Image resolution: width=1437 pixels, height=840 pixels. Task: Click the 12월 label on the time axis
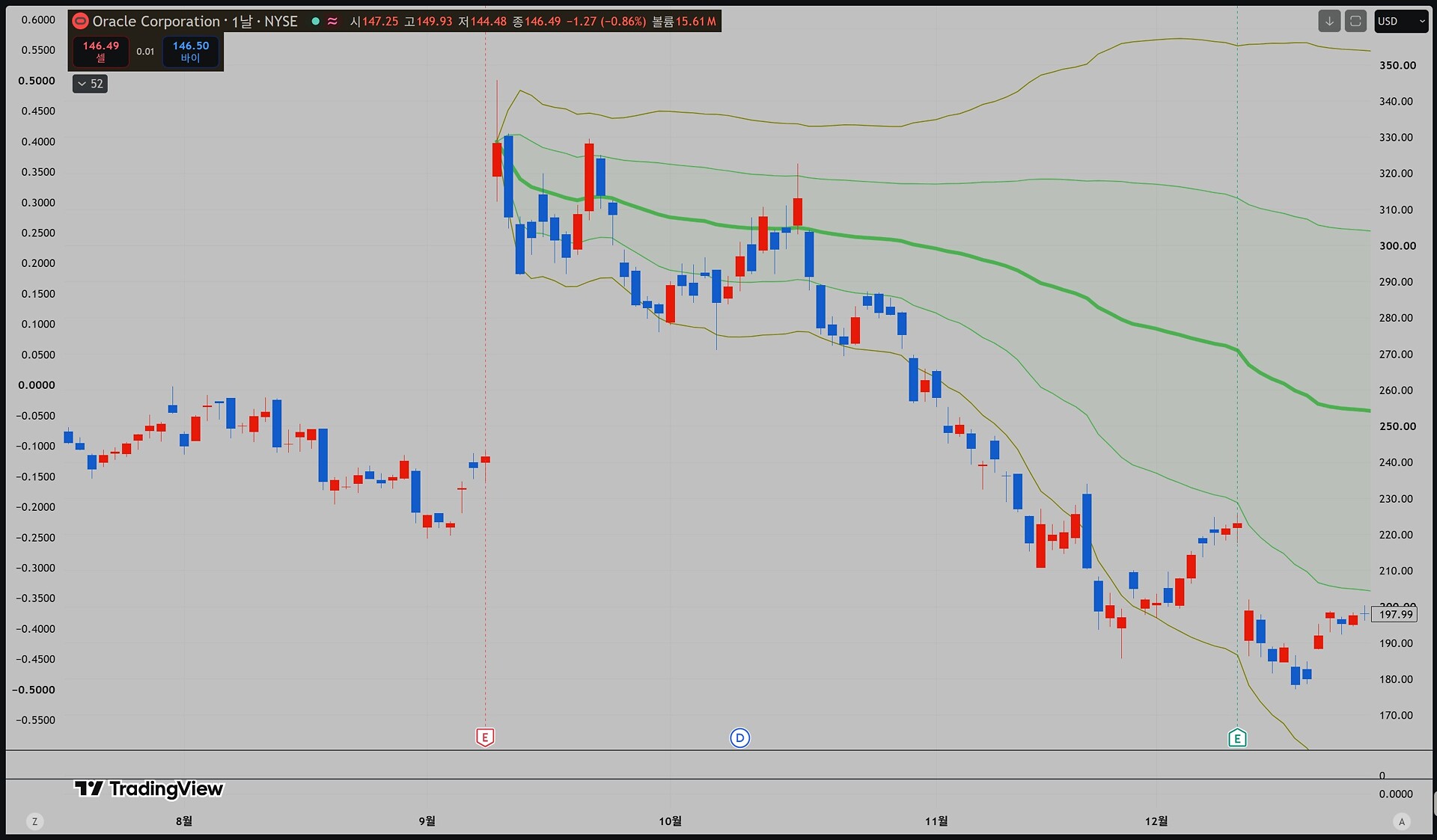pos(1156,821)
